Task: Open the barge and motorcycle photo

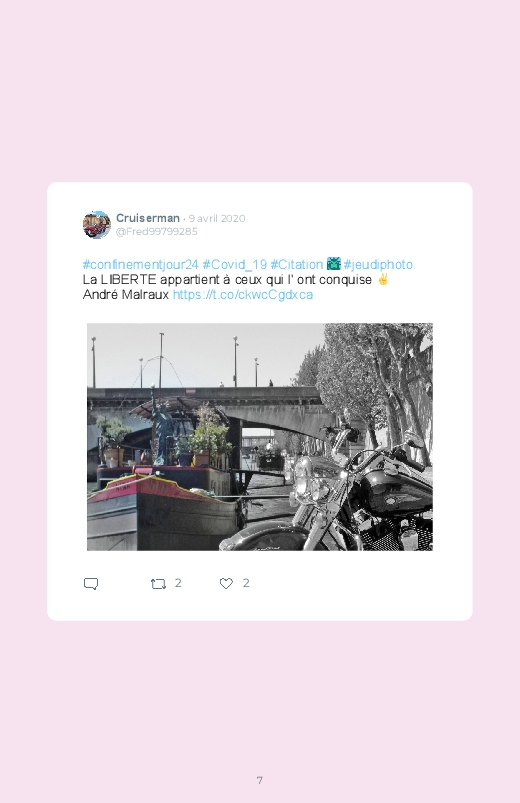Action: 260,437
